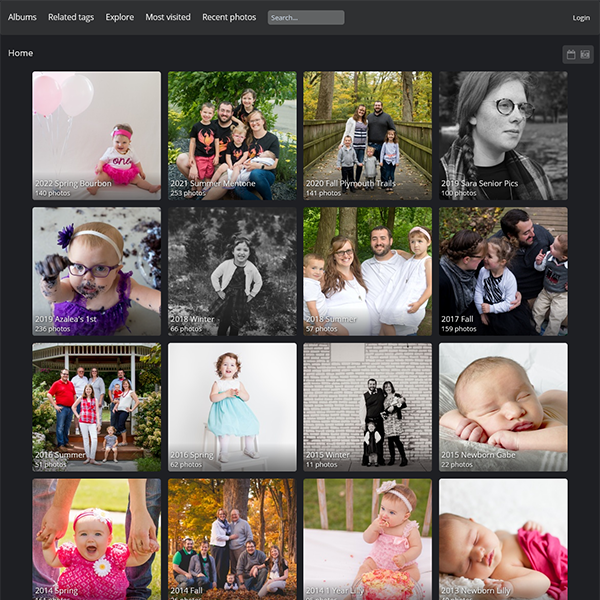Open the 2016 Spring album
This screenshot has width=600, height=600.
point(232,407)
